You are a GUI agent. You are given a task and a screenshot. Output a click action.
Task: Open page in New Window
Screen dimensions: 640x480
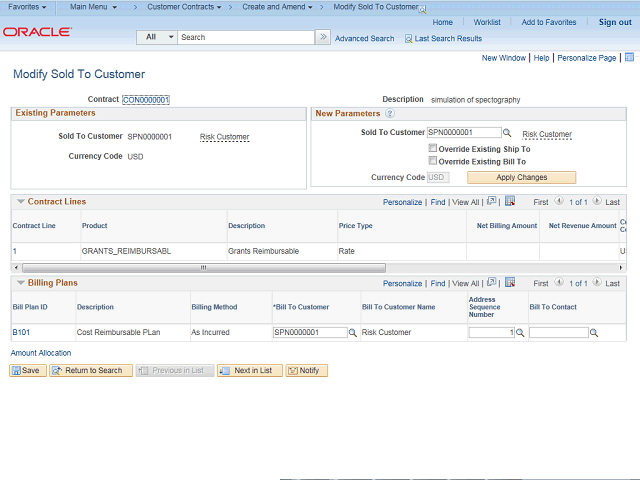pyautogui.click(x=504, y=58)
